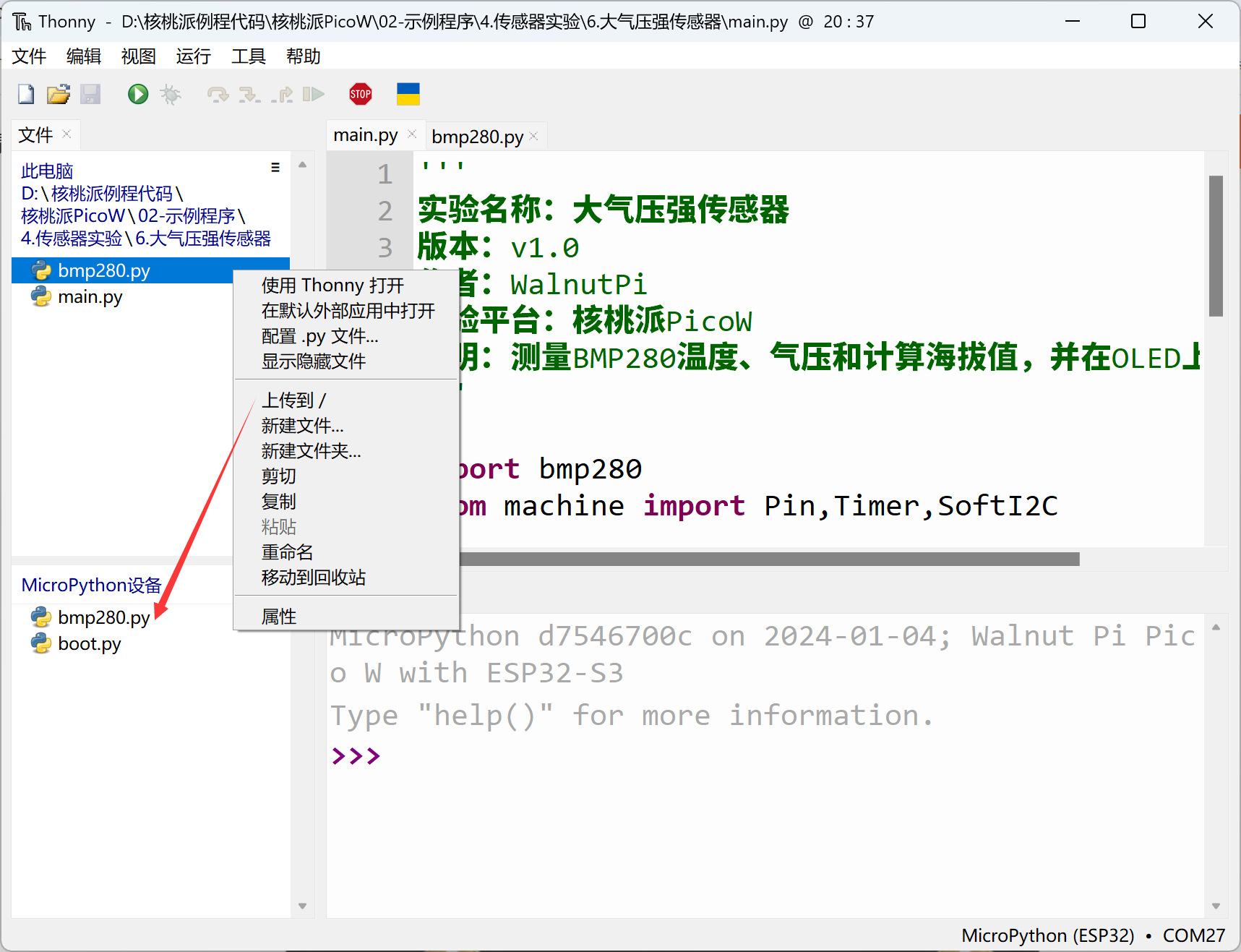
Task: Click the Ukraine flag icon in toolbar
Action: click(408, 94)
